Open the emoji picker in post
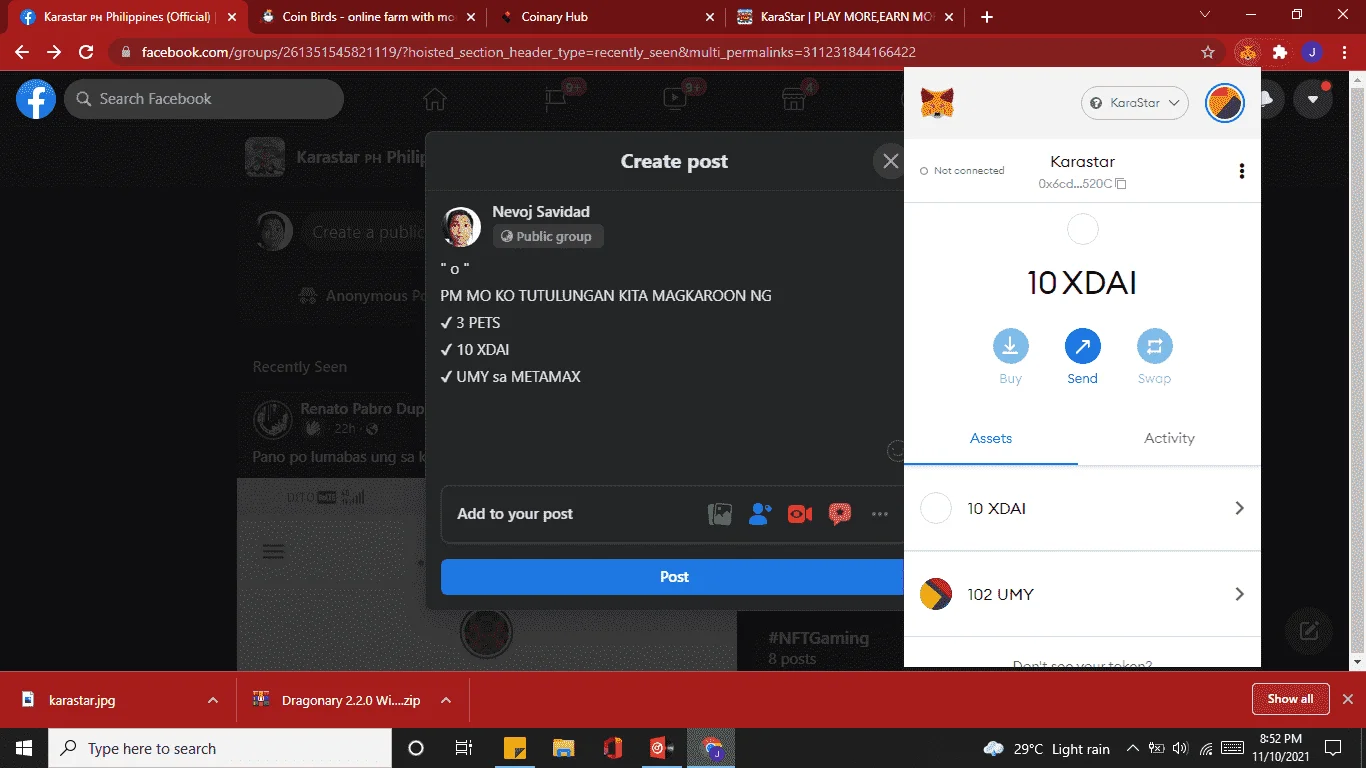Viewport: 1366px width, 768px height. tap(896, 451)
